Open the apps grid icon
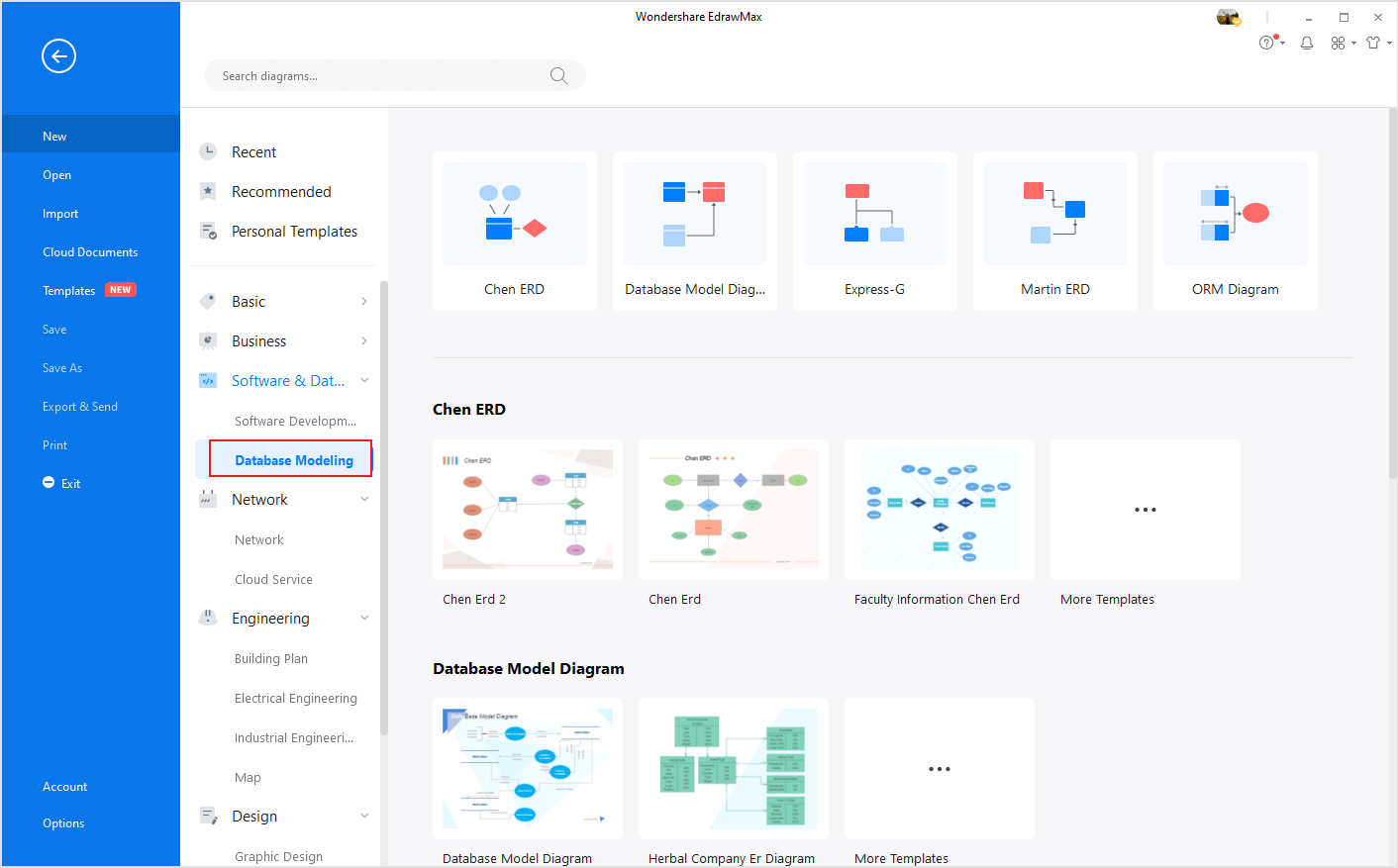This screenshot has height=868, width=1398. pos(1338,43)
